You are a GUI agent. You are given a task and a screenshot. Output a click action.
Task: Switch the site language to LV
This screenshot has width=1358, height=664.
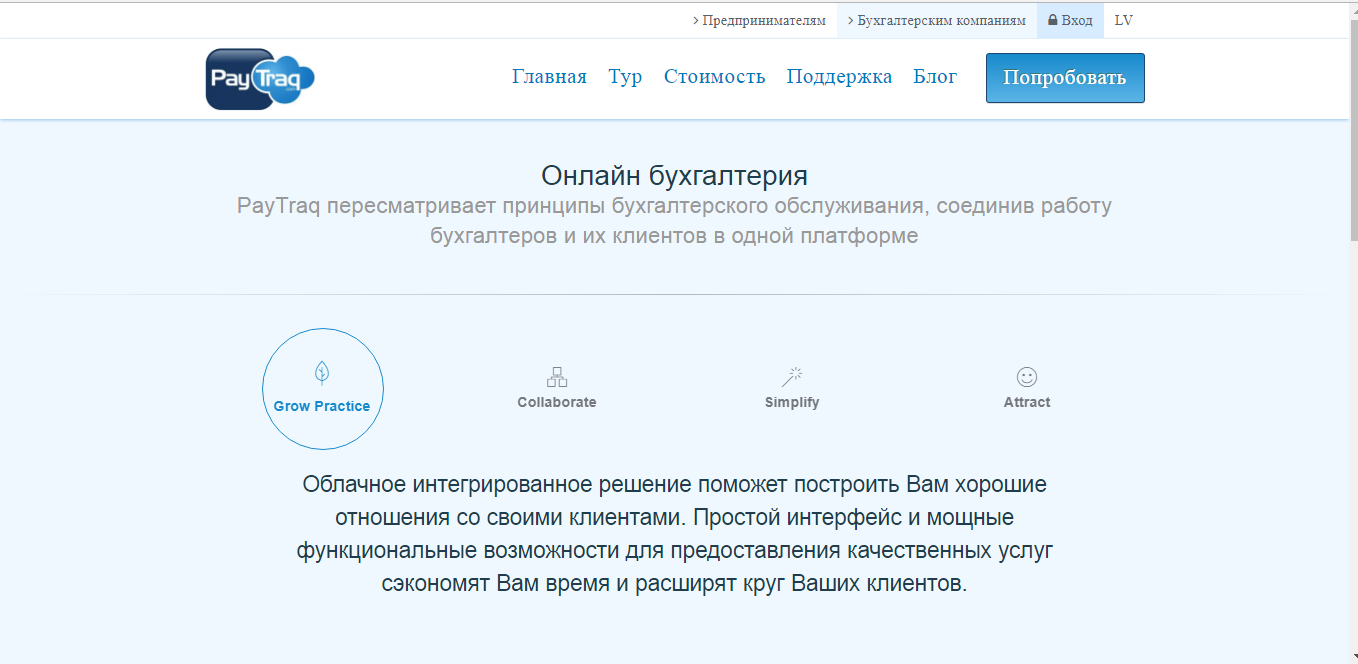(1123, 19)
